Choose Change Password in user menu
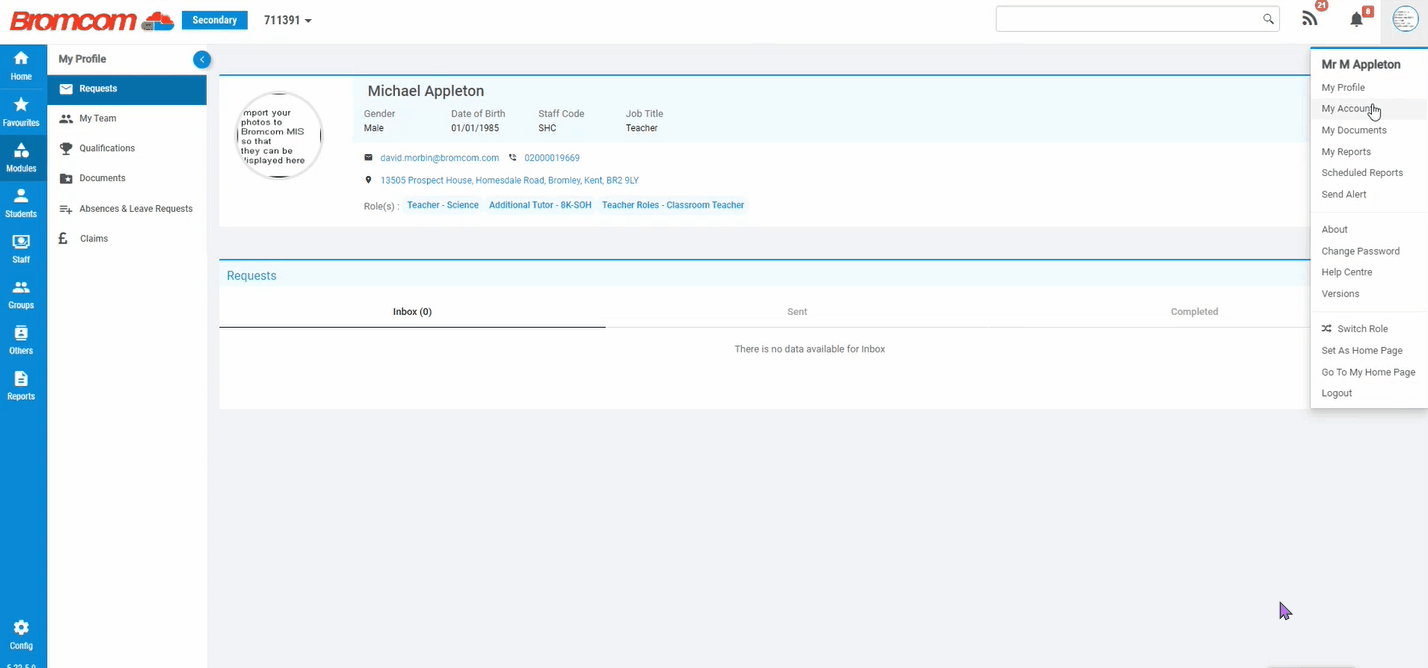 coord(1360,251)
